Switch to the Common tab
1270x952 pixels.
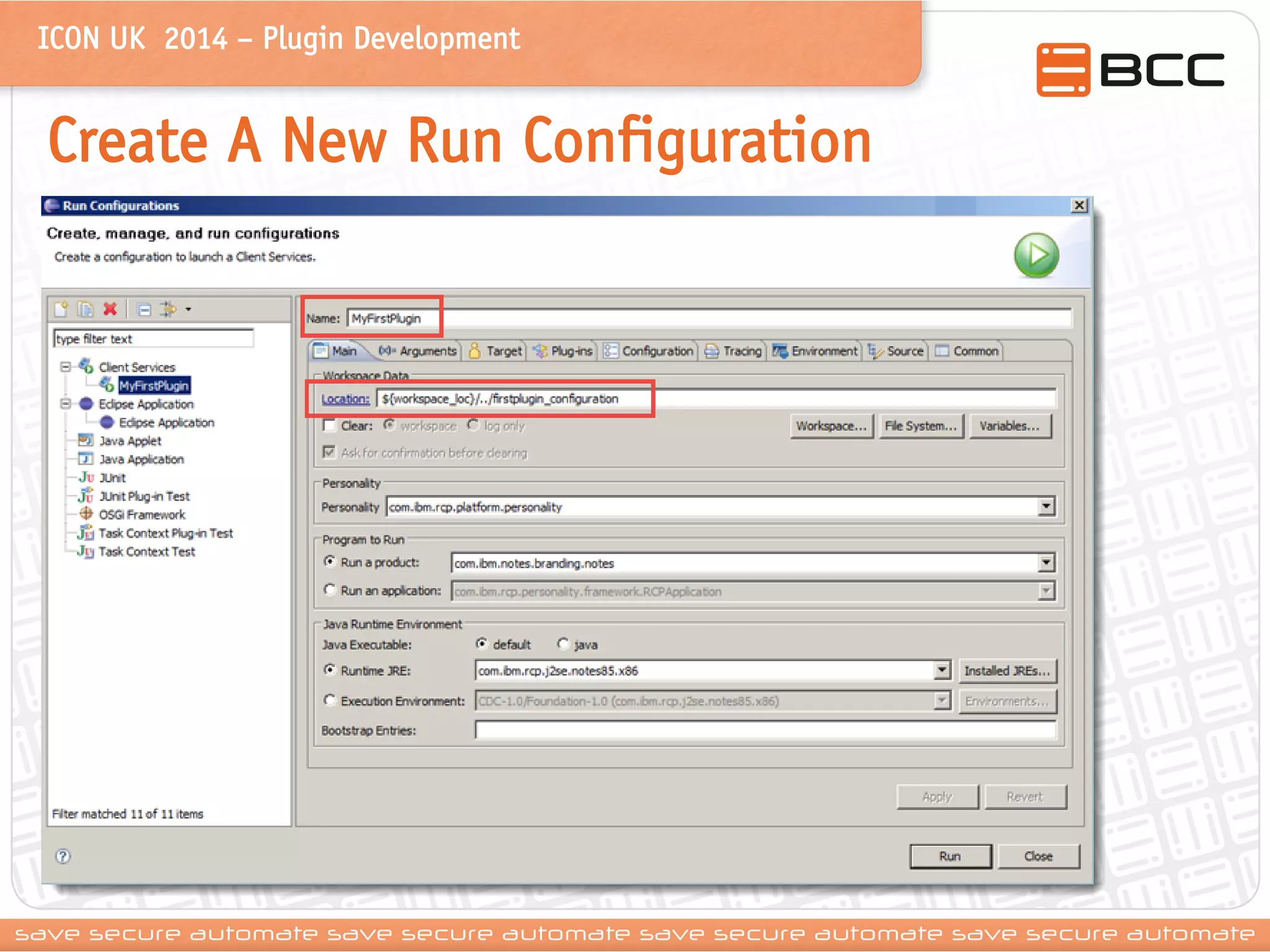click(x=967, y=351)
